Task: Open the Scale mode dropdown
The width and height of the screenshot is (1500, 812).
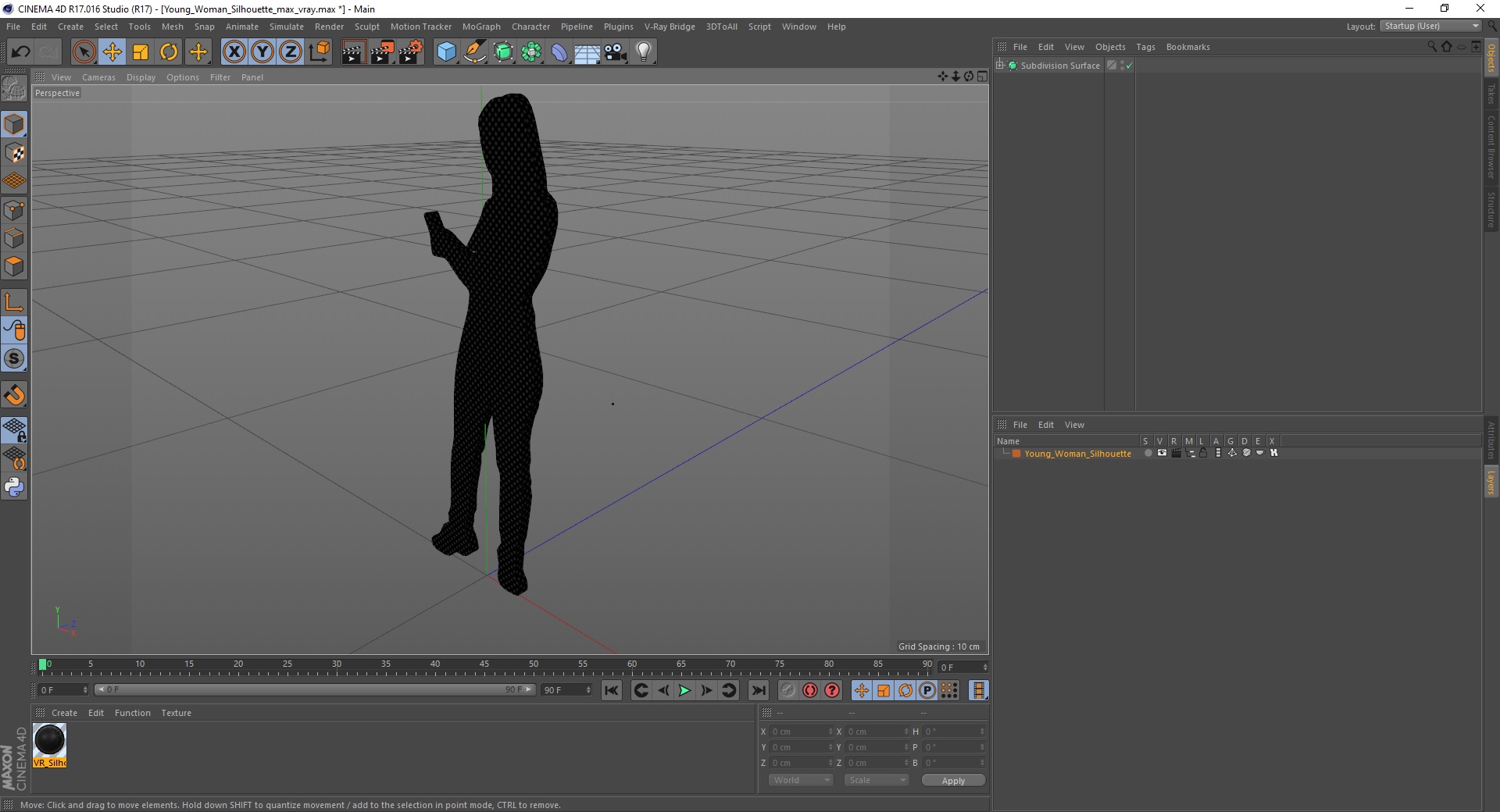Action: [877, 780]
